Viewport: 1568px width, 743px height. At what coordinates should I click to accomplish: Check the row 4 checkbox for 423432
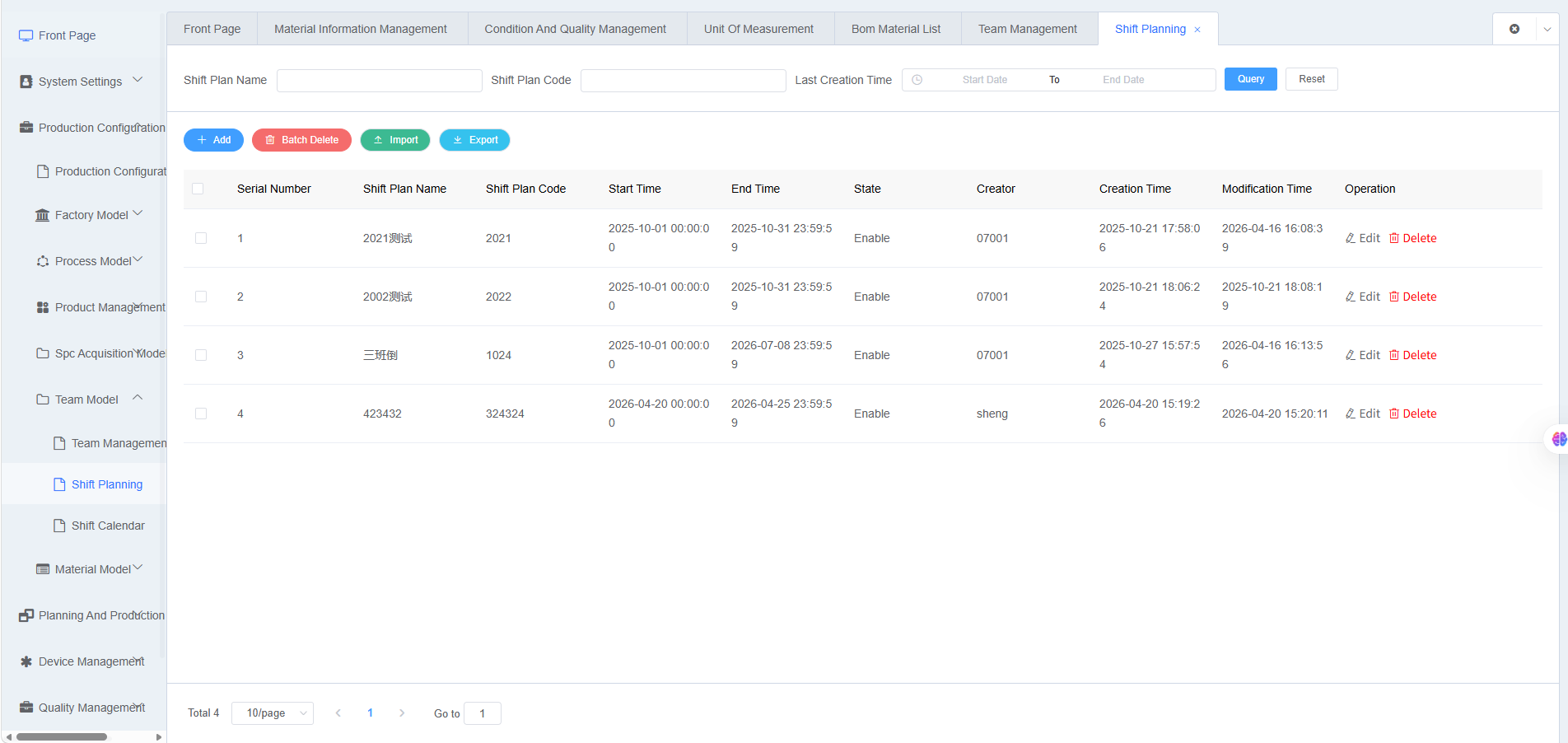point(201,414)
